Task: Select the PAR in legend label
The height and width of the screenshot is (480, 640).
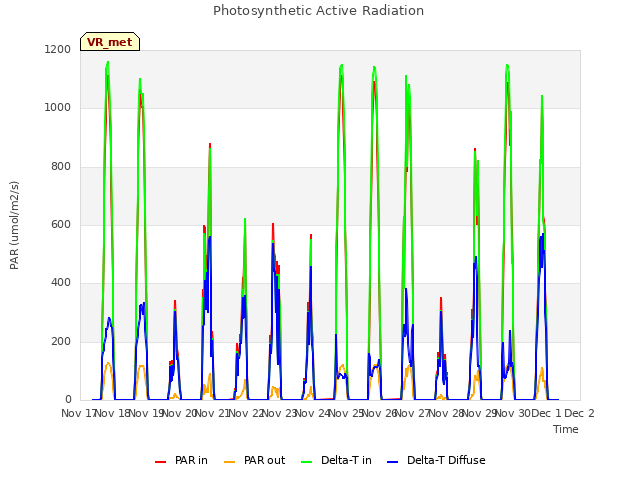Action: (x=191, y=460)
